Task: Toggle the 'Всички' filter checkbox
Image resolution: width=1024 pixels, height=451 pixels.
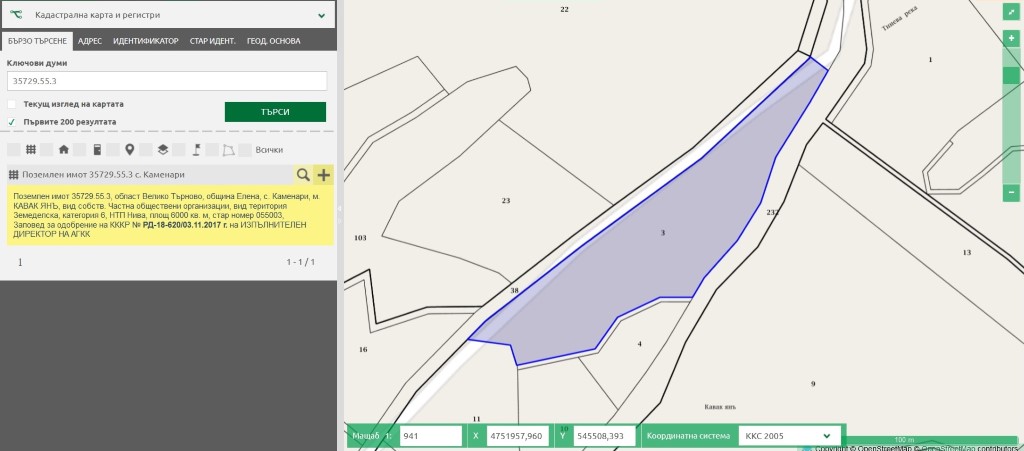Action: pos(245,150)
